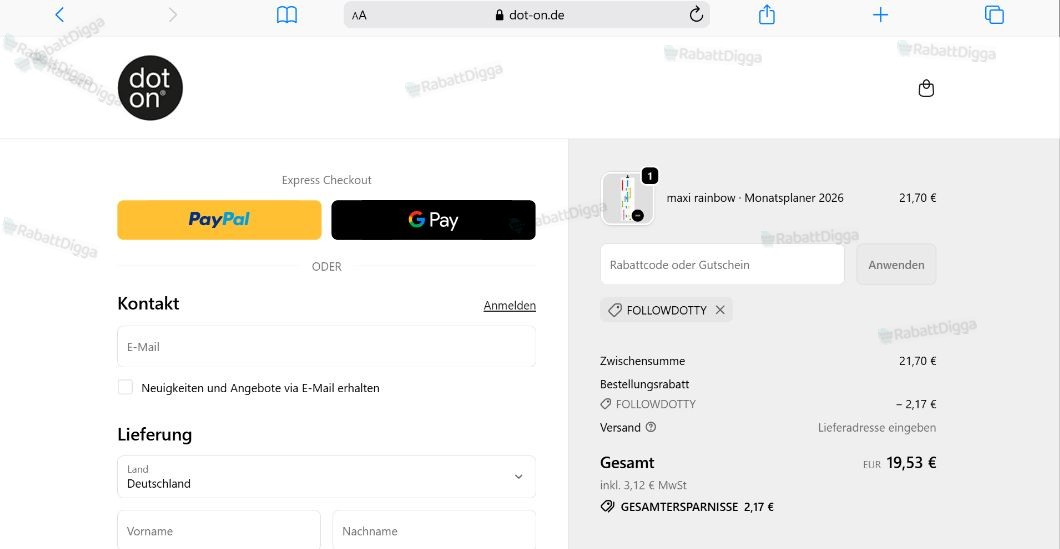Viewport: 1060px width, 549px height.
Task: Pay with PayPal express checkout
Action: click(x=219, y=220)
